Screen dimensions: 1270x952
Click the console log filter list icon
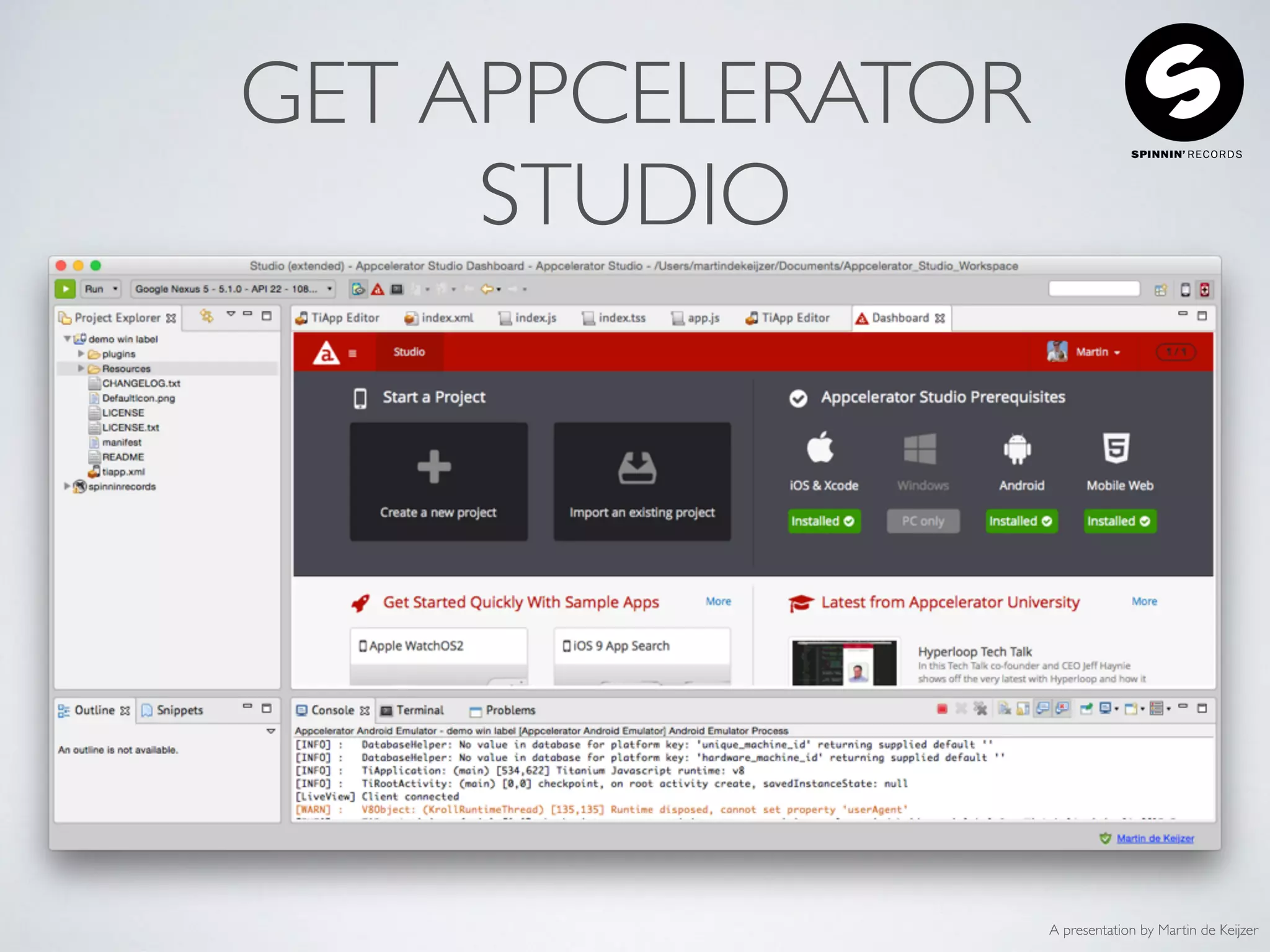click(x=1157, y=708)
